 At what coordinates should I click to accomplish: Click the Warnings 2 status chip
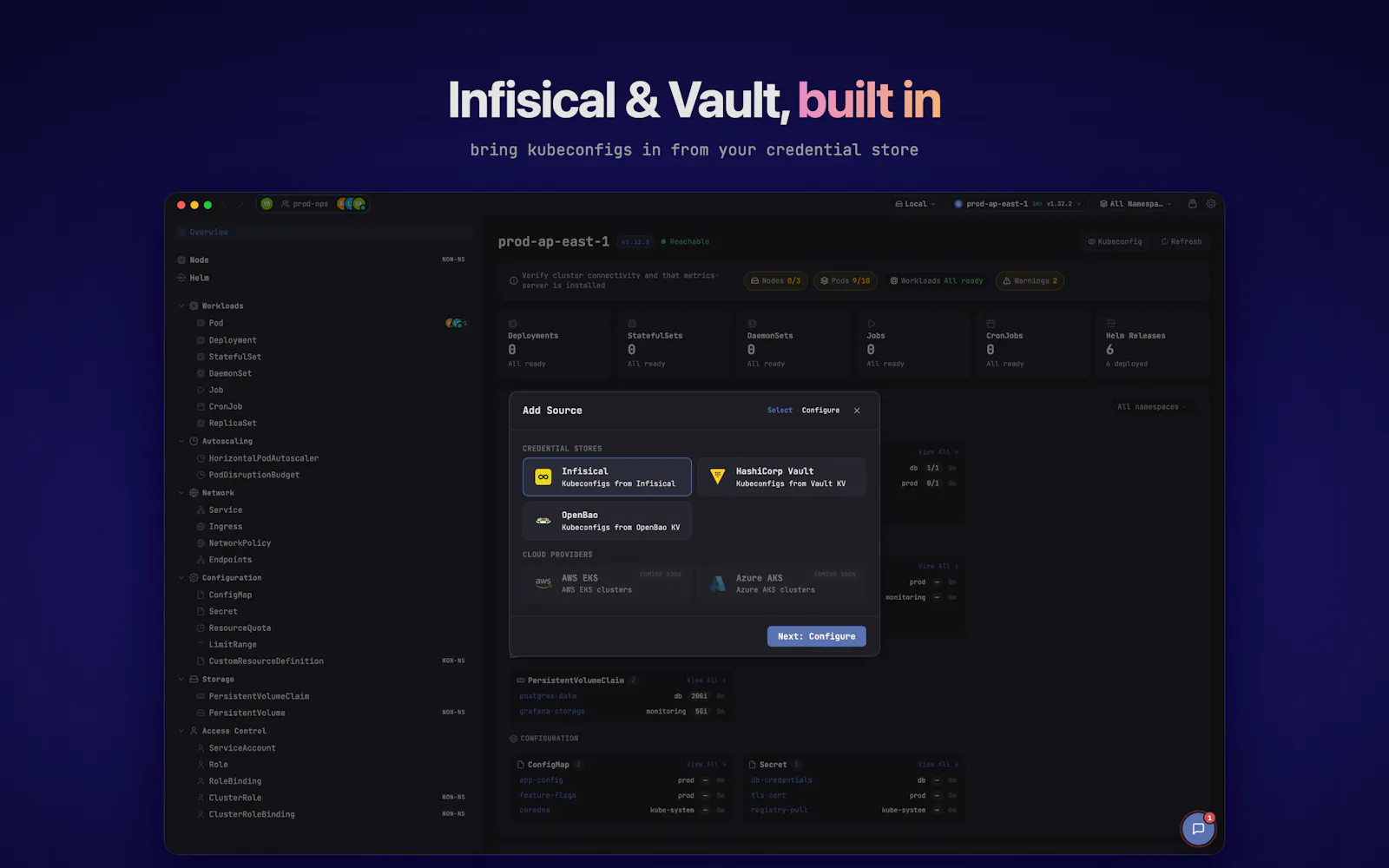[1030, 281]
